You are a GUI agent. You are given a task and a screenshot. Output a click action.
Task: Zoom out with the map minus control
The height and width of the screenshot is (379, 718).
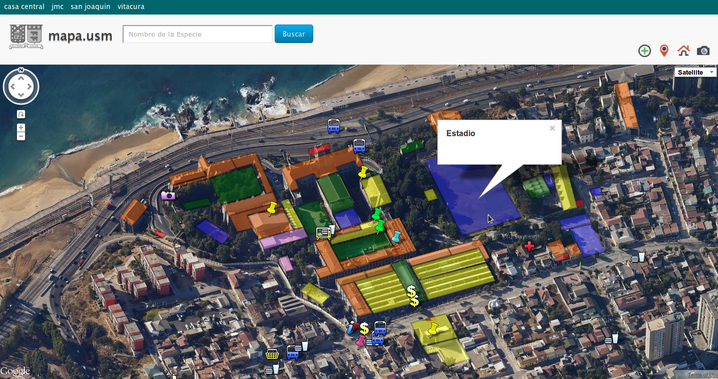point(21,136)
